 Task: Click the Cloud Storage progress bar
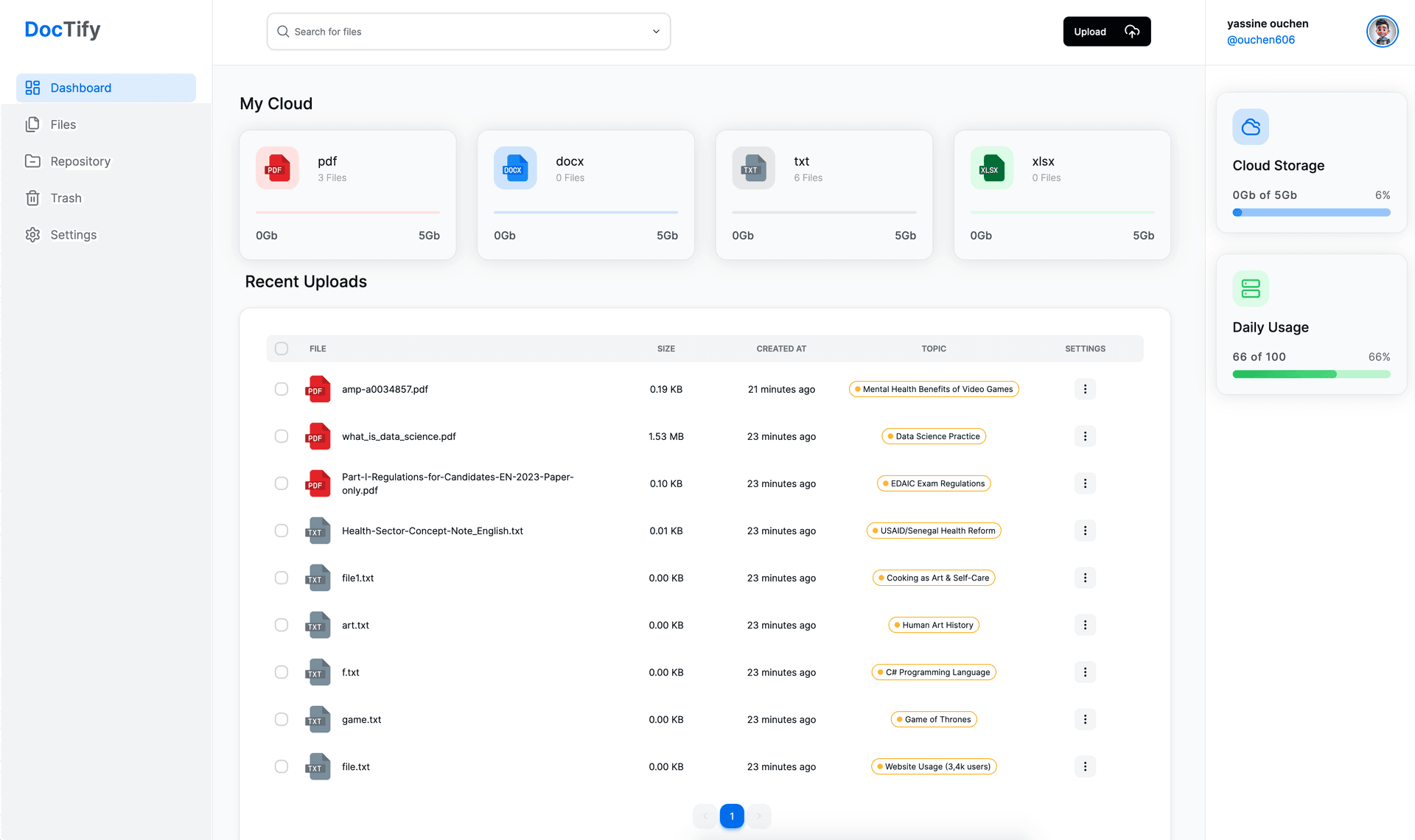(1311, 212)
